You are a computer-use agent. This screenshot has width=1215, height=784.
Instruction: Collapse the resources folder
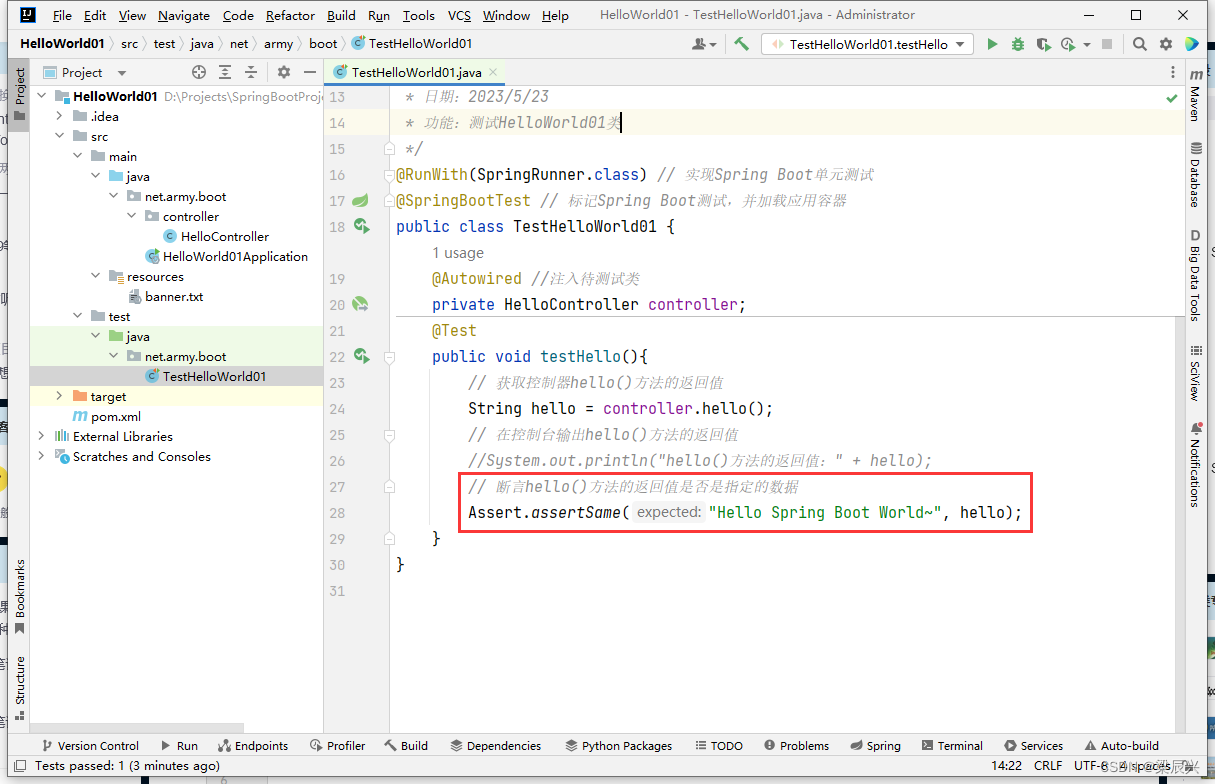96,277
